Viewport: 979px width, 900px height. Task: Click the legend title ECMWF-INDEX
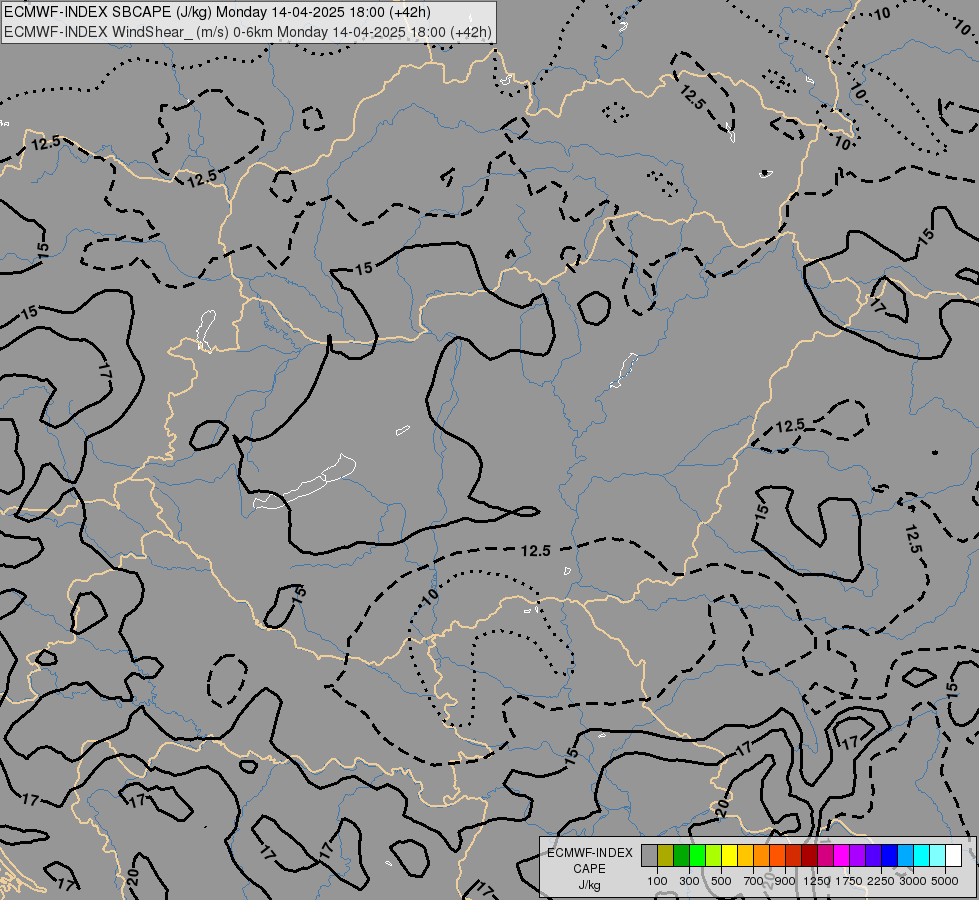(590, 853)
